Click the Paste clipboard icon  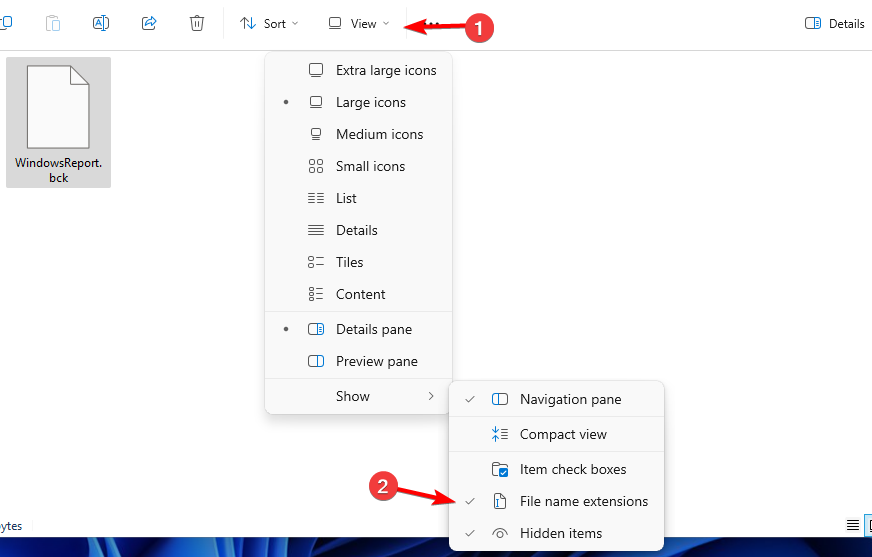pos(52,23)
